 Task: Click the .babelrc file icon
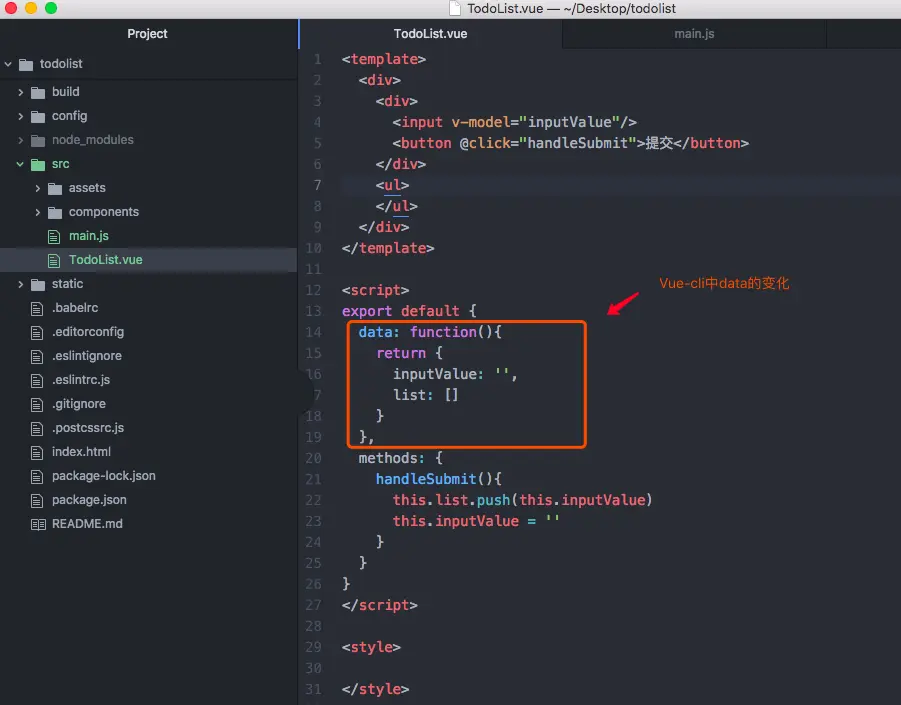coord(37,309)
